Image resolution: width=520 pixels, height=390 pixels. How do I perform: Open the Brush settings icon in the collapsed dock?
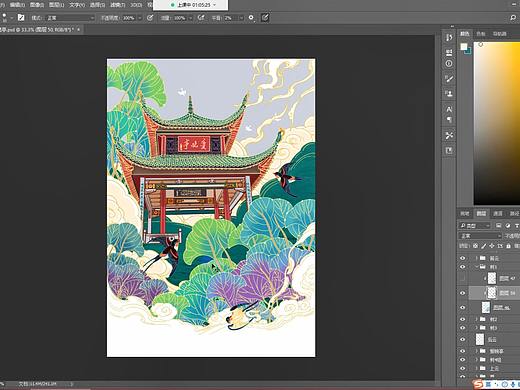(x=449, y=79)
